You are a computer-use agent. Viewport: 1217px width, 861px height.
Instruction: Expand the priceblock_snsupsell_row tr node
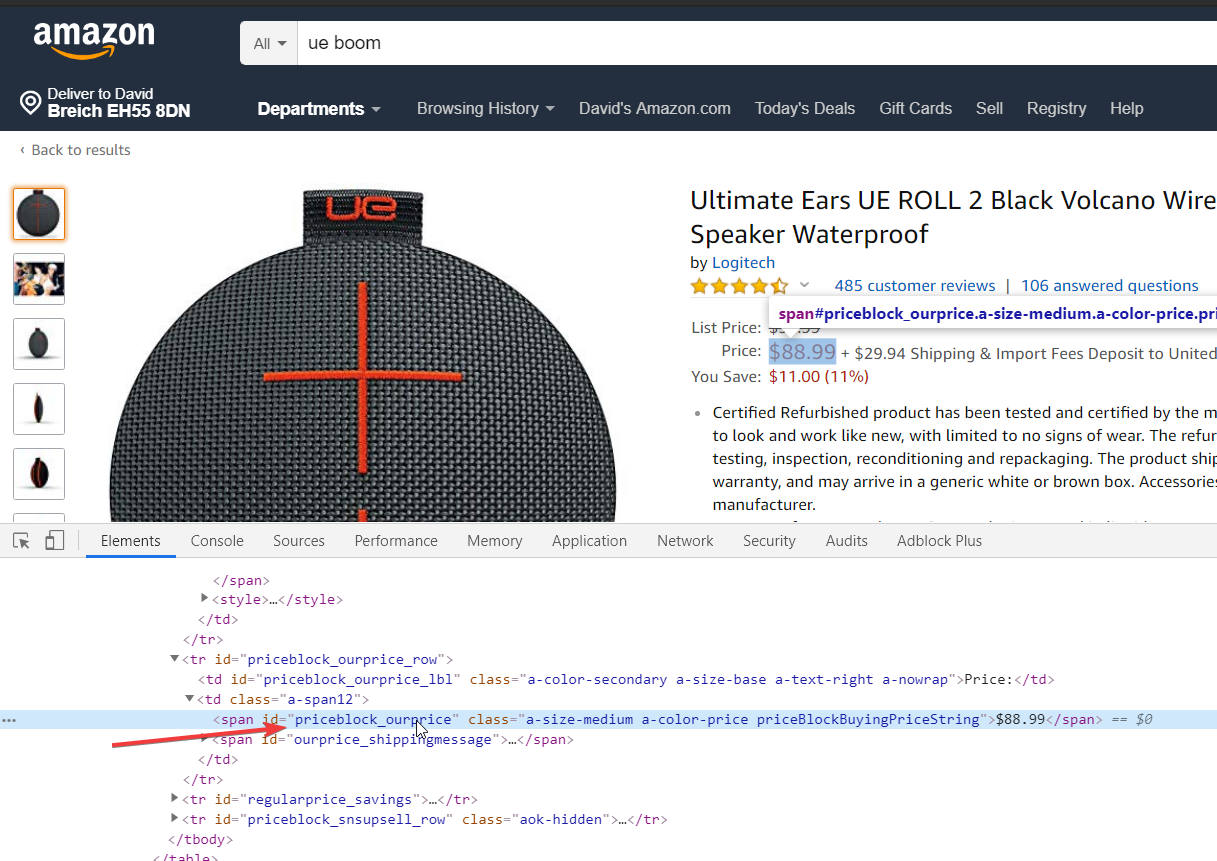(x=175, y=819)
